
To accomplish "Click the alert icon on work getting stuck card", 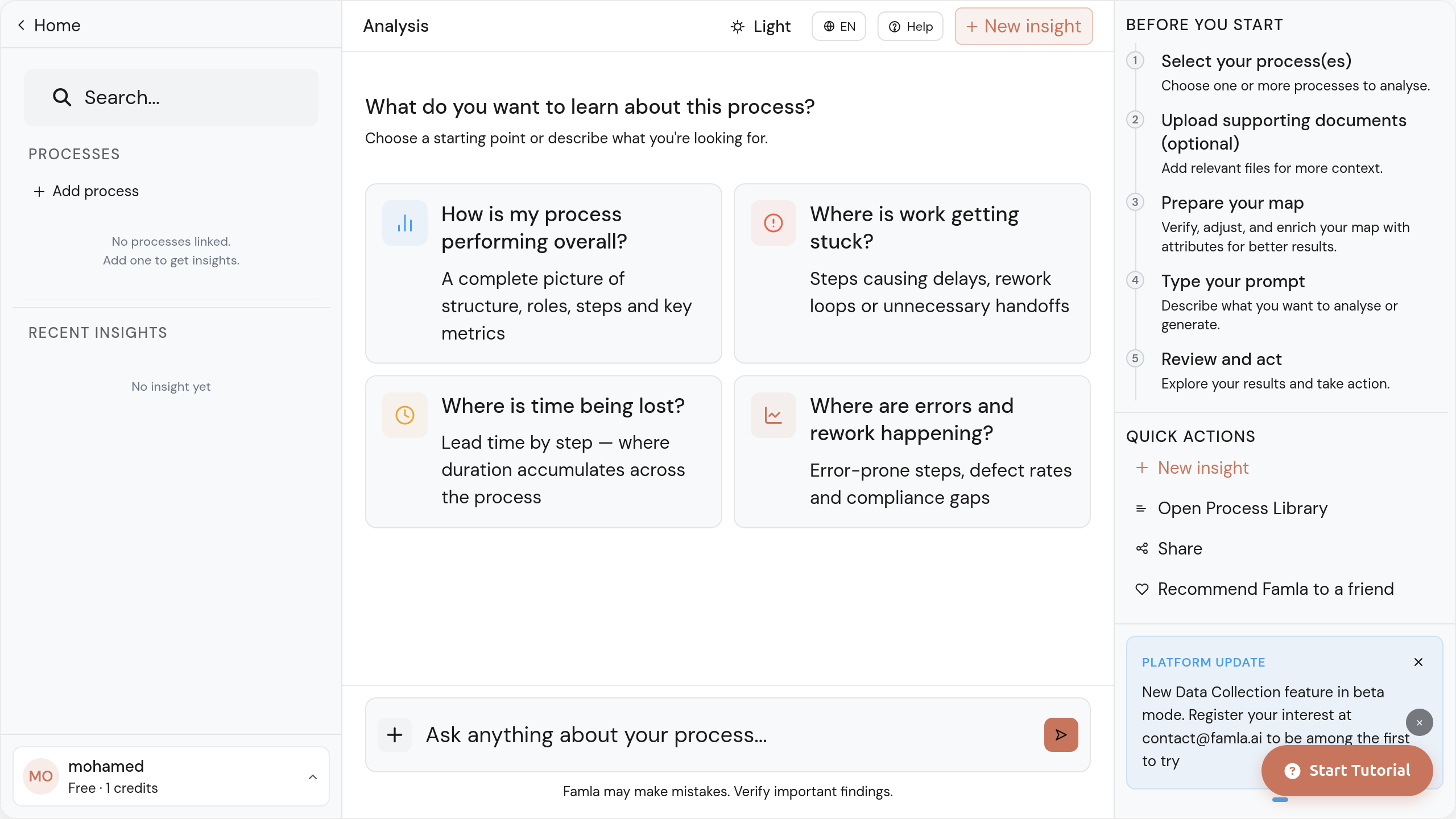I will click(773, 223).
